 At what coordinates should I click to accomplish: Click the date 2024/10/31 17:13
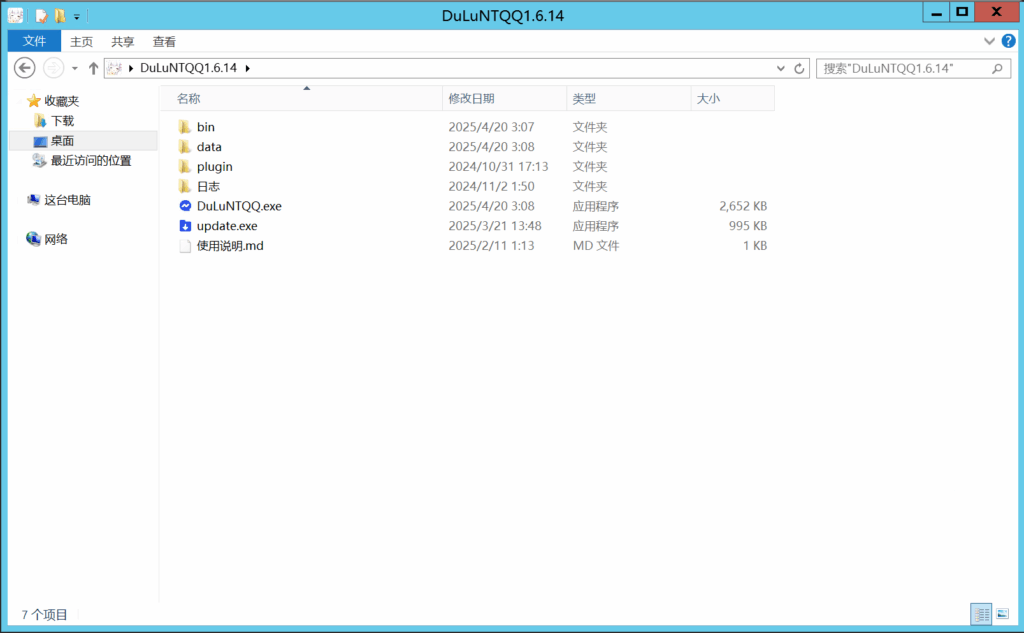point(498,167)
